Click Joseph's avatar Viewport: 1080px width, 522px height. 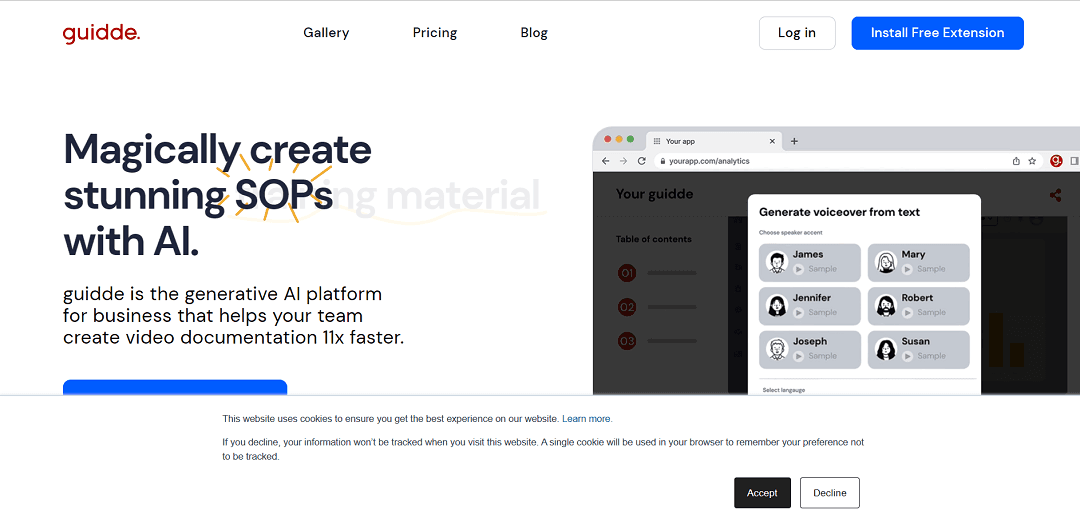pyautogui.click(x=777, y=349)
